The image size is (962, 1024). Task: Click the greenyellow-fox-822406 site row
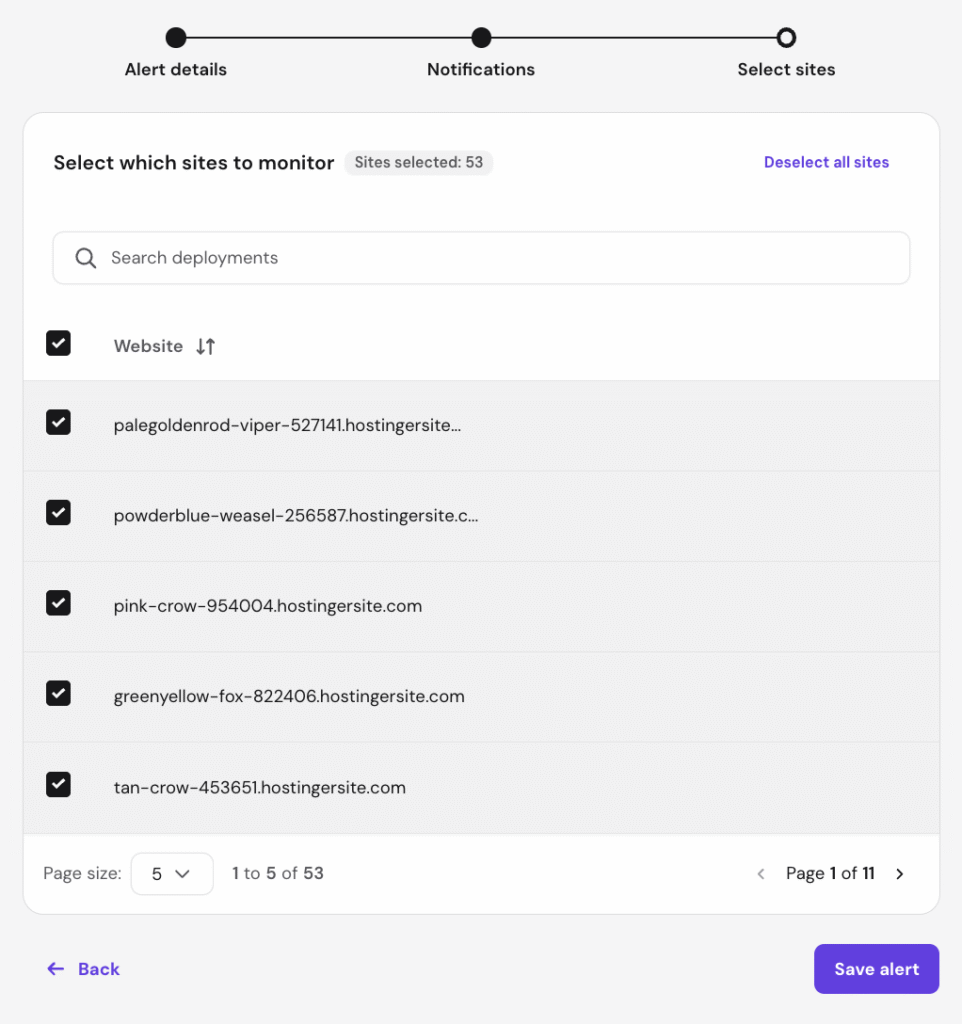[289, 697]
